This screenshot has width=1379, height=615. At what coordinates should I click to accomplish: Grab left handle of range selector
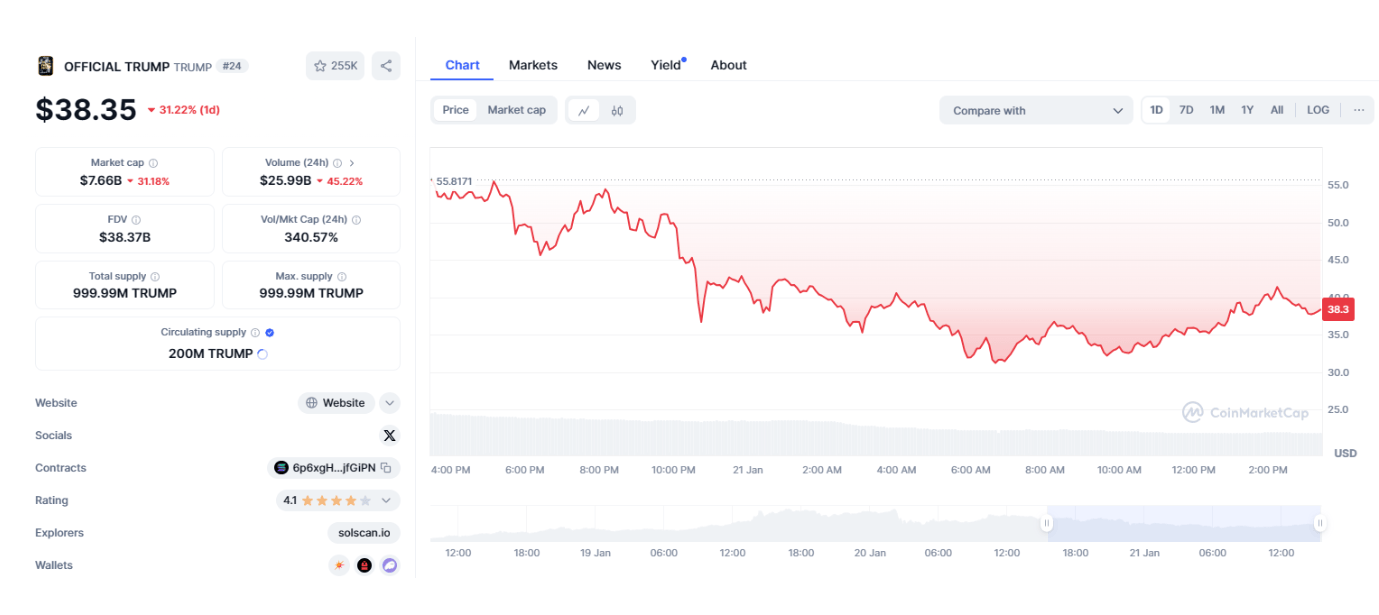[1047, 523]
